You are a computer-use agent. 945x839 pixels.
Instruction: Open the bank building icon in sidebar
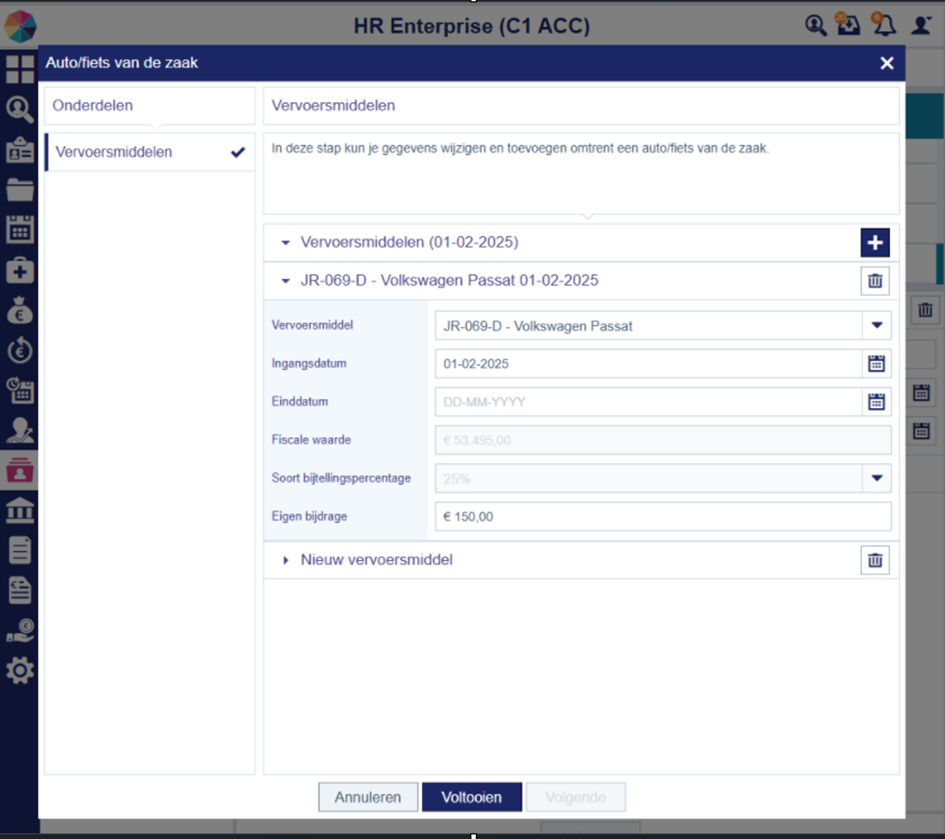(20, 510)
